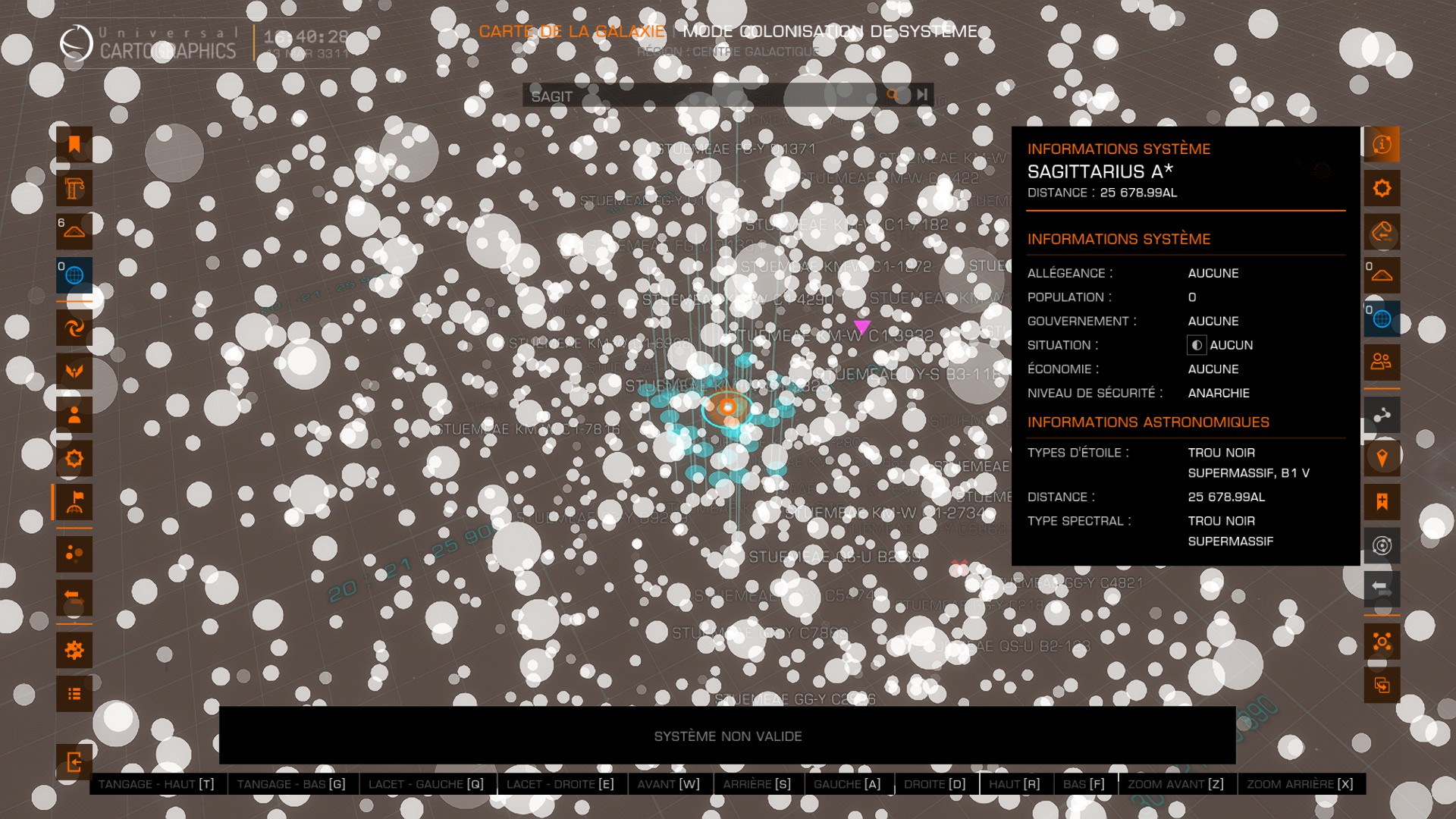Open the commander person icon in left sidebar
Screen dimensions: 1456x819
coord(74,415)
